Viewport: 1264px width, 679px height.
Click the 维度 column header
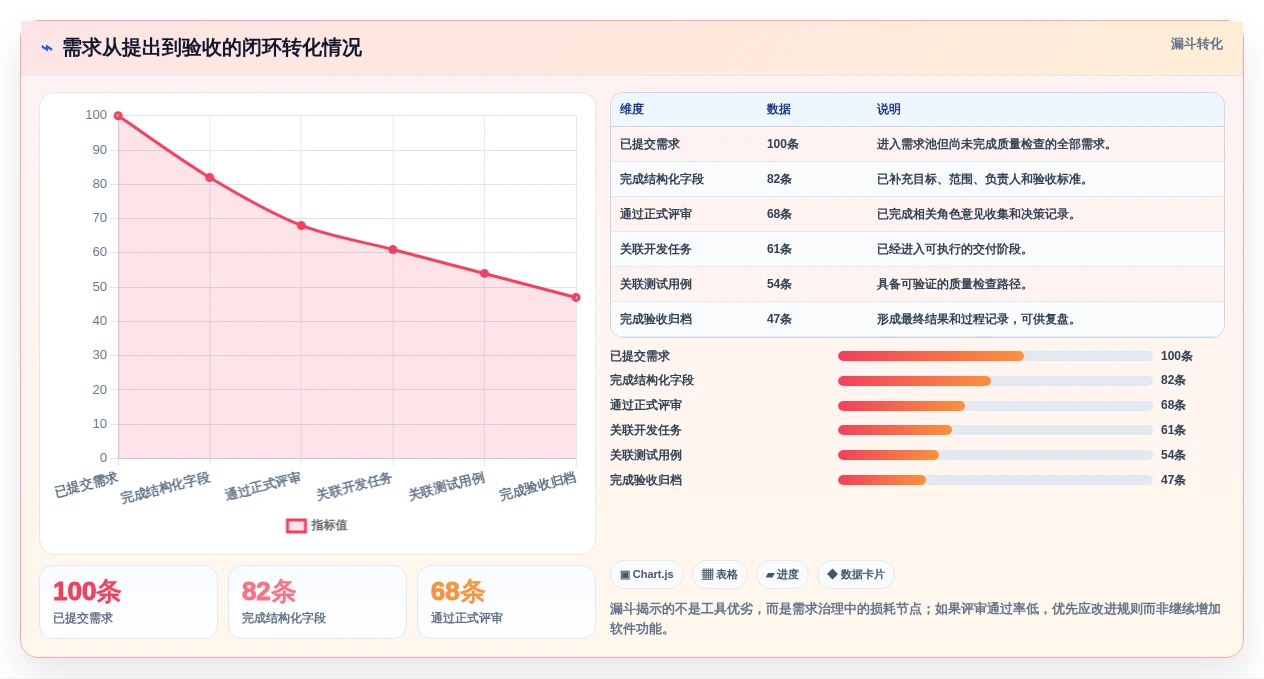click(x=632, y=109)
